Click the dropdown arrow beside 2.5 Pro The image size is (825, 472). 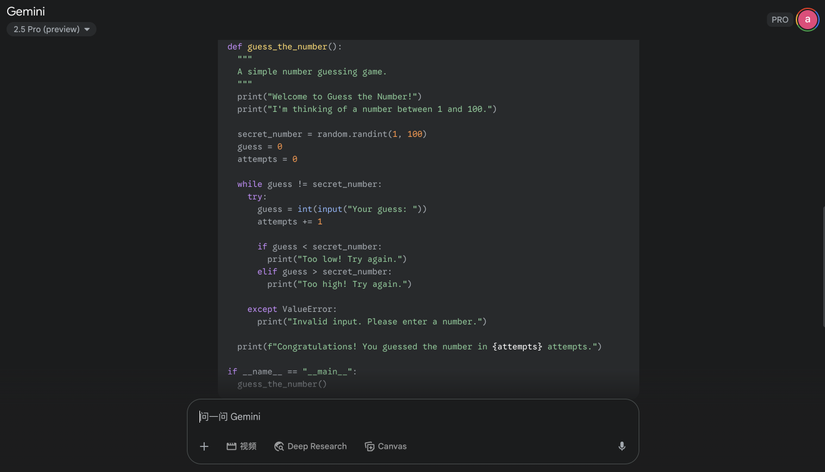(x=87, y=29)
